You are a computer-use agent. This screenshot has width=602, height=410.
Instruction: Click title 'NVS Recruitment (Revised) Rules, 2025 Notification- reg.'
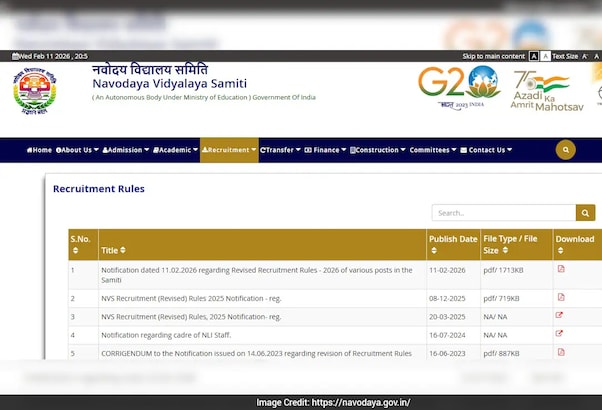coord(191,317)
